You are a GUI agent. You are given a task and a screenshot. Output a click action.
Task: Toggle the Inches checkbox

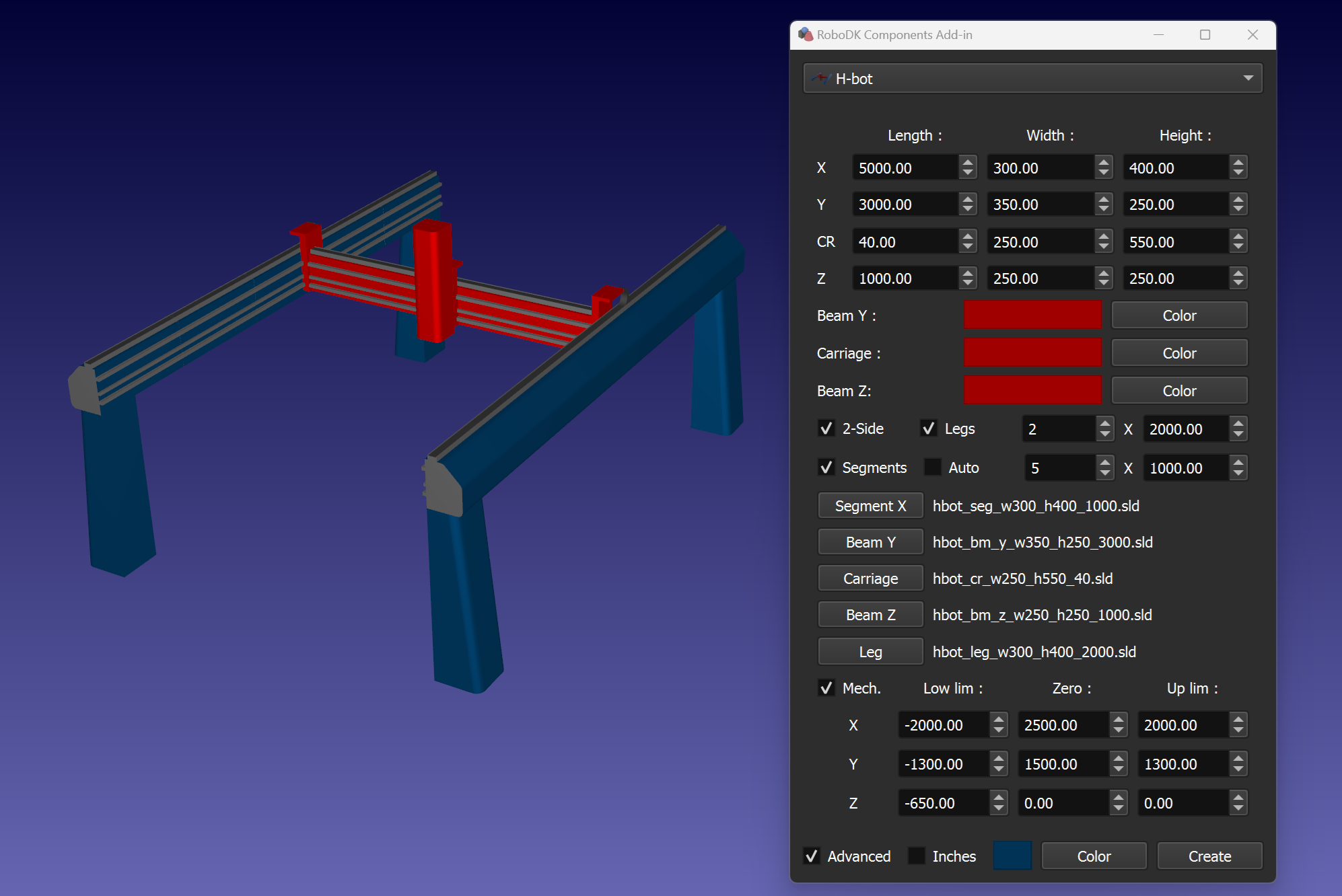click(x=917, y=856)
